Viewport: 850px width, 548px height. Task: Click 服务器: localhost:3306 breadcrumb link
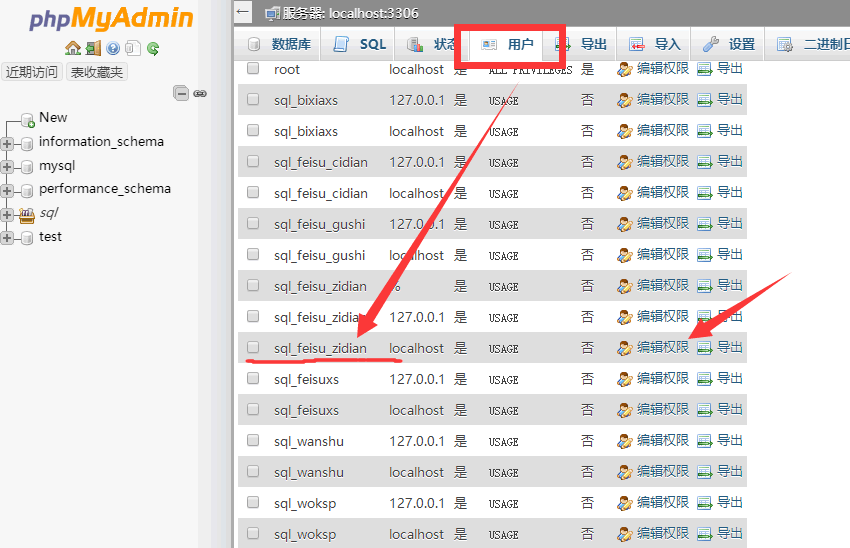350,14
